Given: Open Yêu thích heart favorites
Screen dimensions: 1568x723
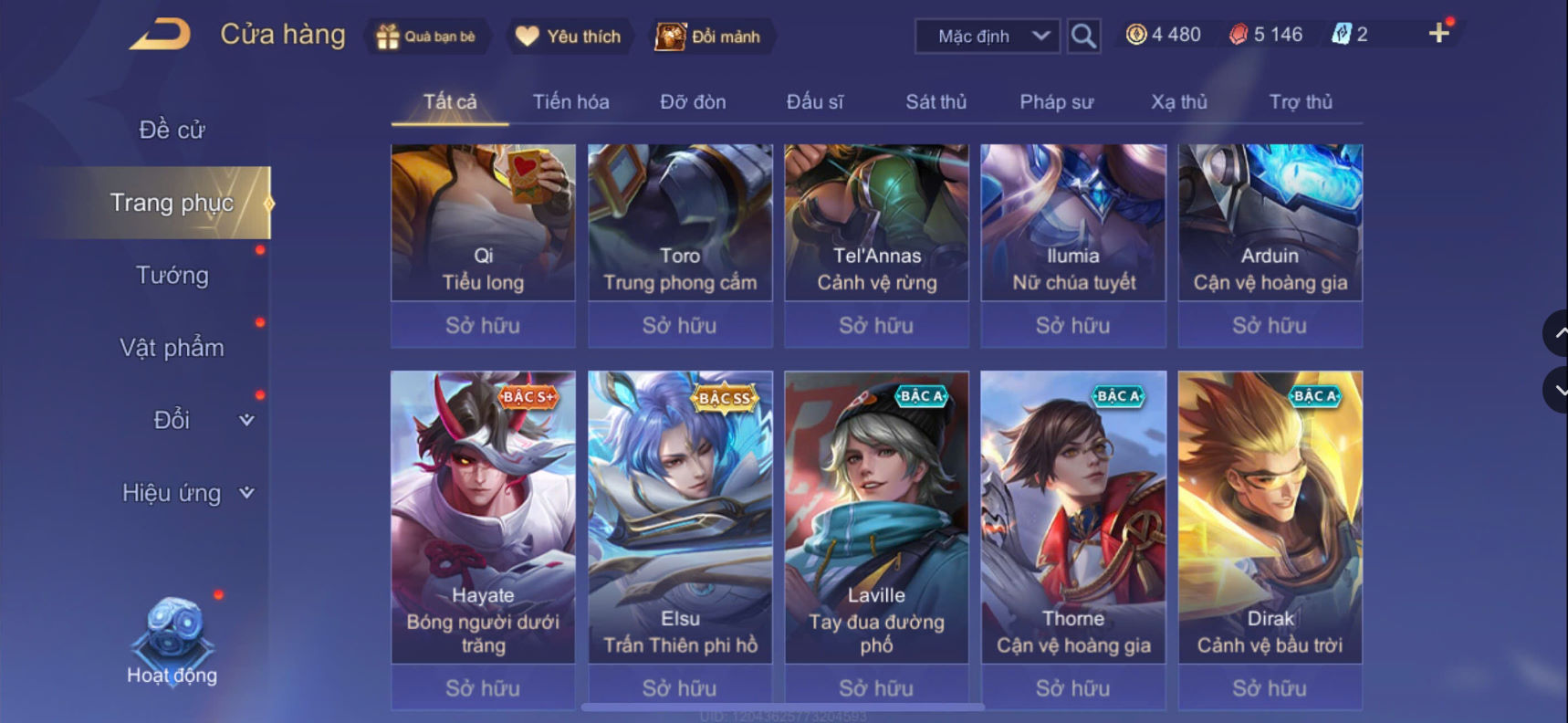Looking at the screenshot, I should pos(527,37).
